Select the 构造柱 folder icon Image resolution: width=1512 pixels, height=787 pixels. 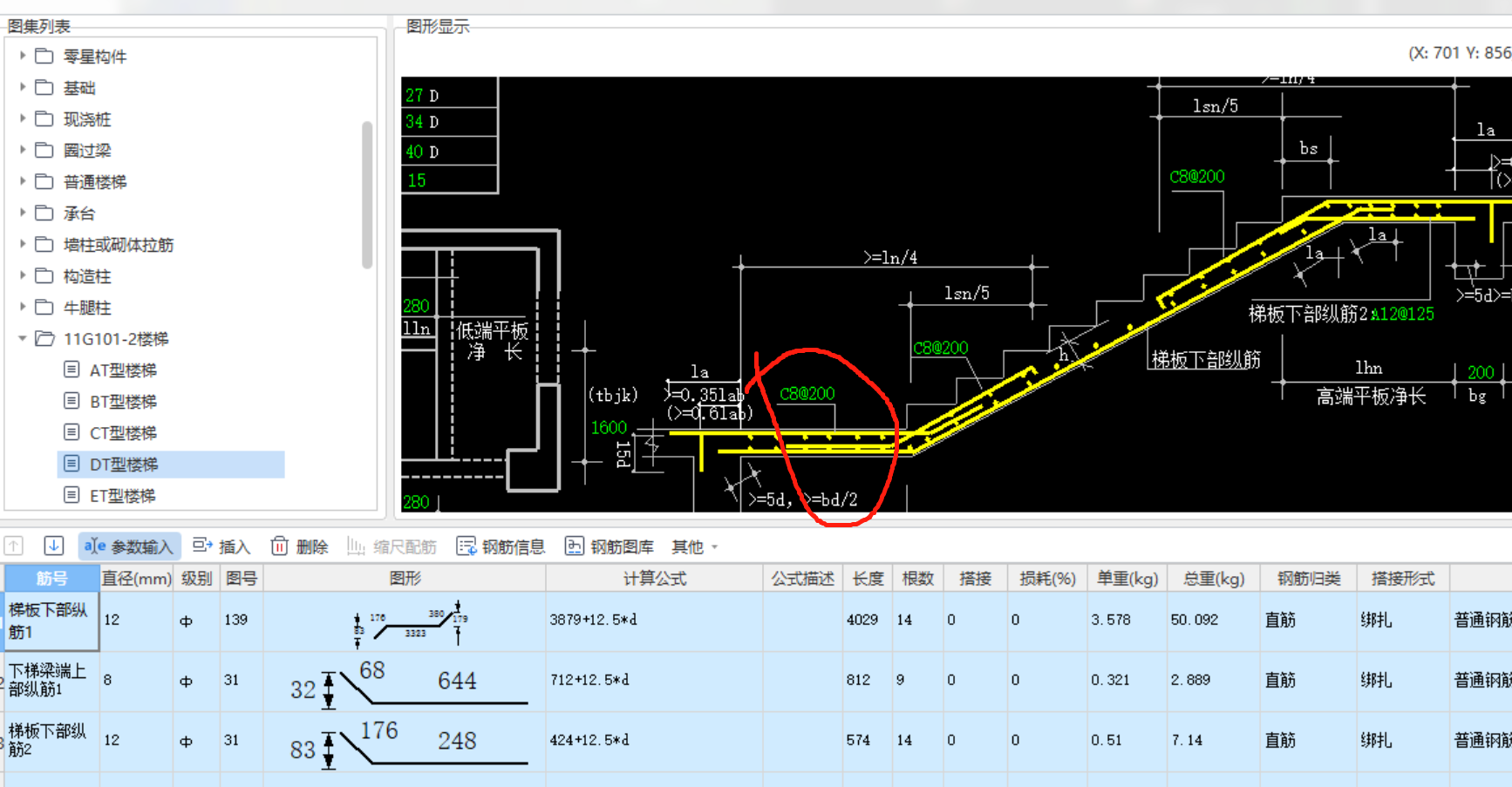[44, 275]
